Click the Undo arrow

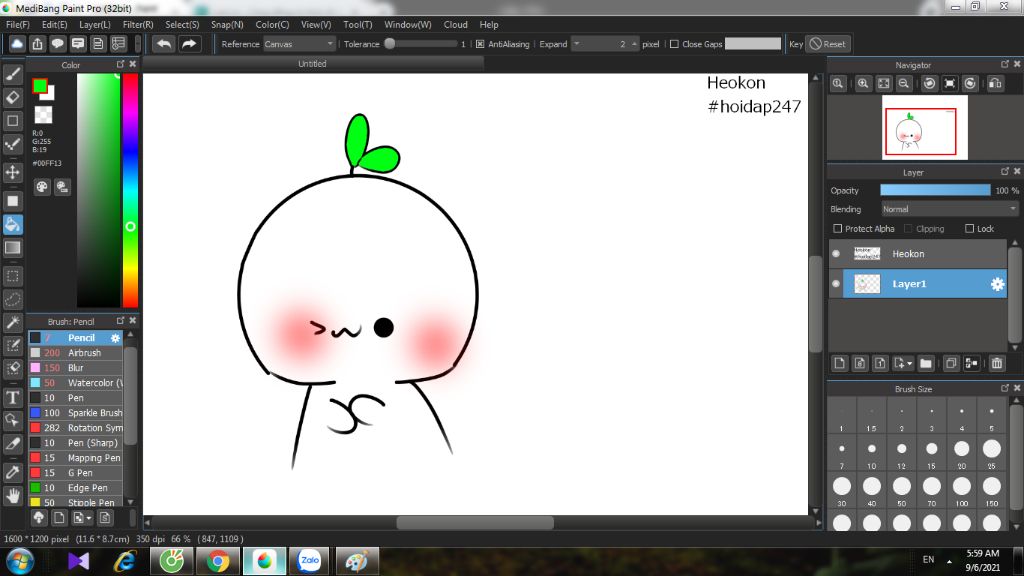coord(164,44)
